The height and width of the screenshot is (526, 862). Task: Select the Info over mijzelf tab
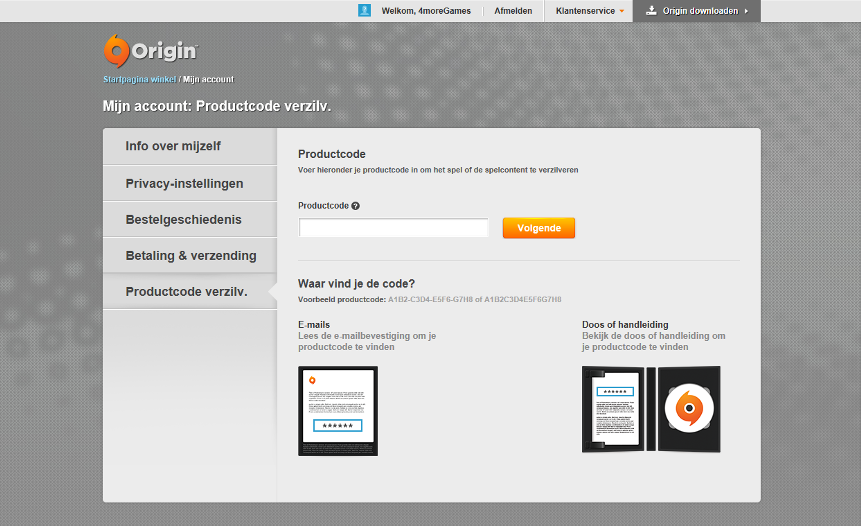click(190, 146)
